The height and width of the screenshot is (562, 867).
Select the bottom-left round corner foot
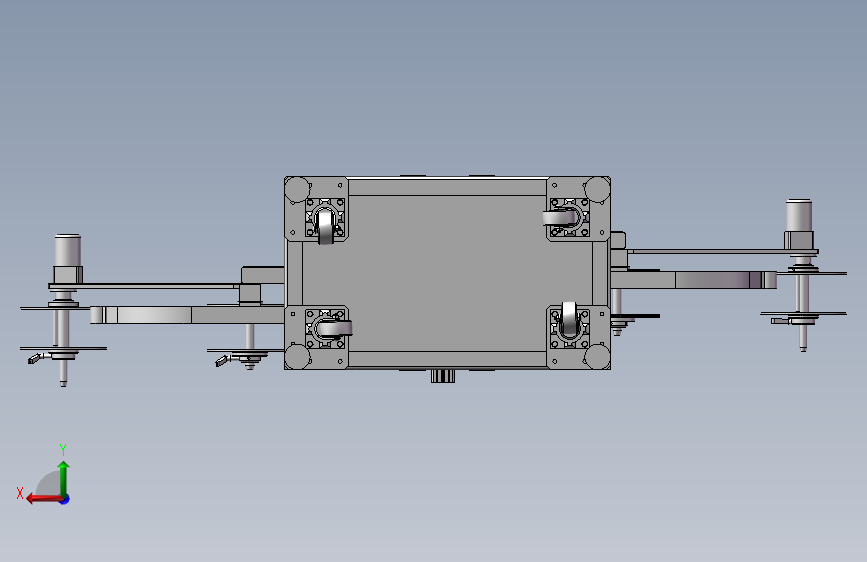coord(297,357)
